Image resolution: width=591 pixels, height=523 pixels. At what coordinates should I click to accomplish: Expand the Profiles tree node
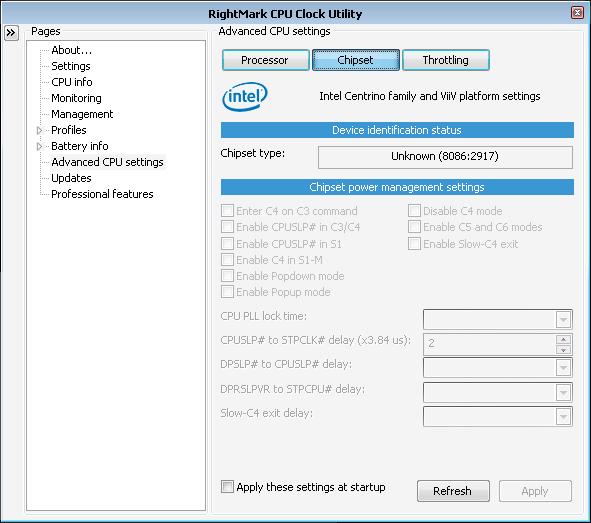tap(39, 130)
